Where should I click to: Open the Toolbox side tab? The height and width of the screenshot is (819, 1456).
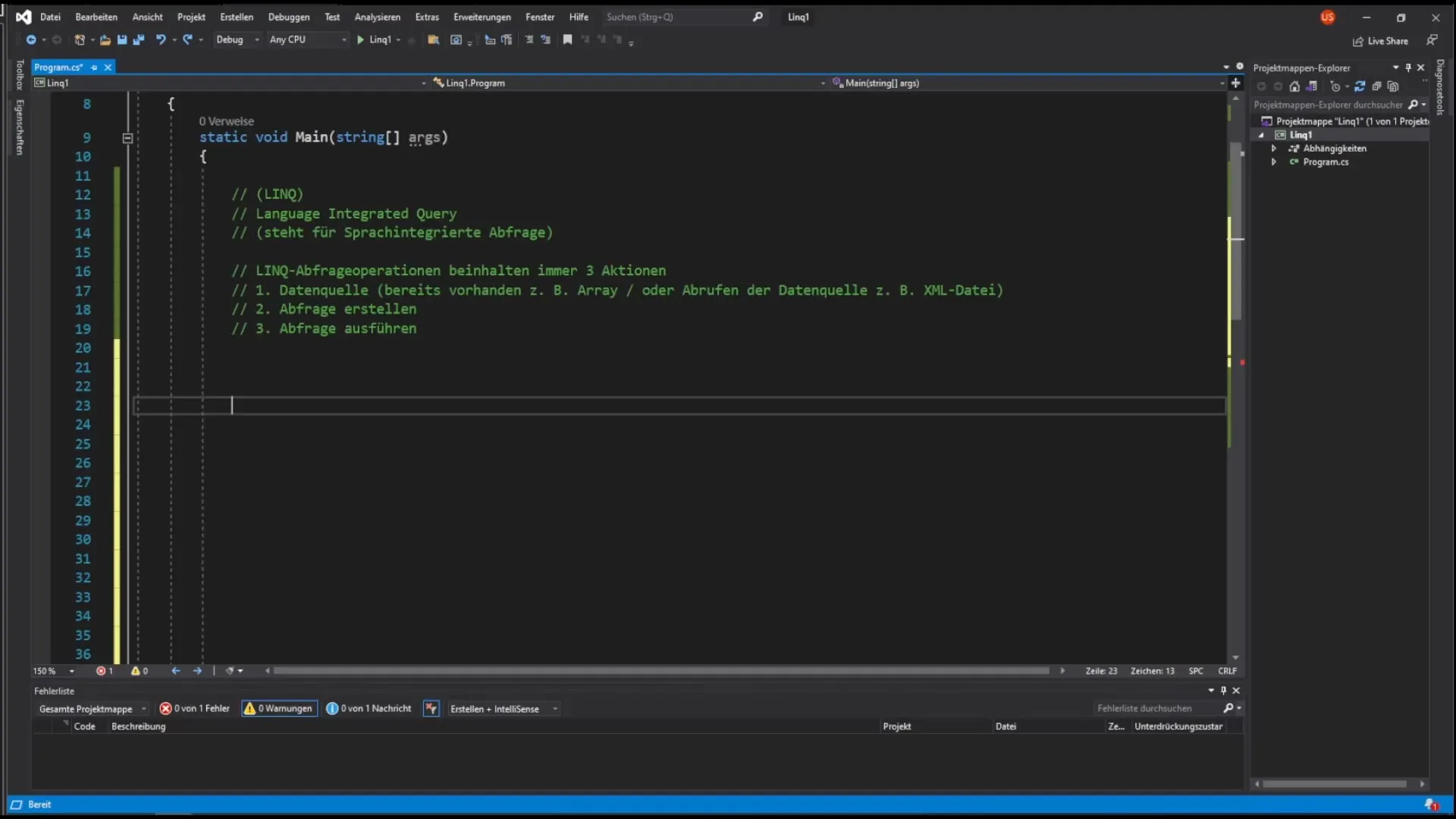point(20,75)
